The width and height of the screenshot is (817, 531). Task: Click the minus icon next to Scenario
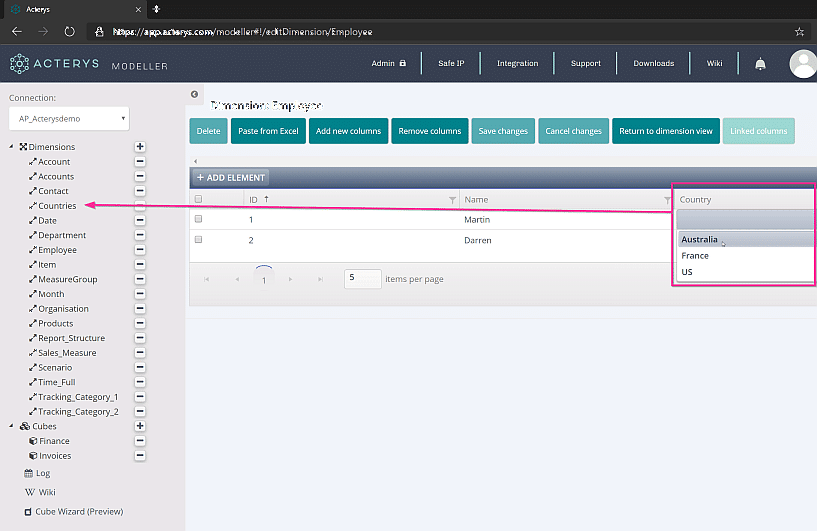point(140,367)
